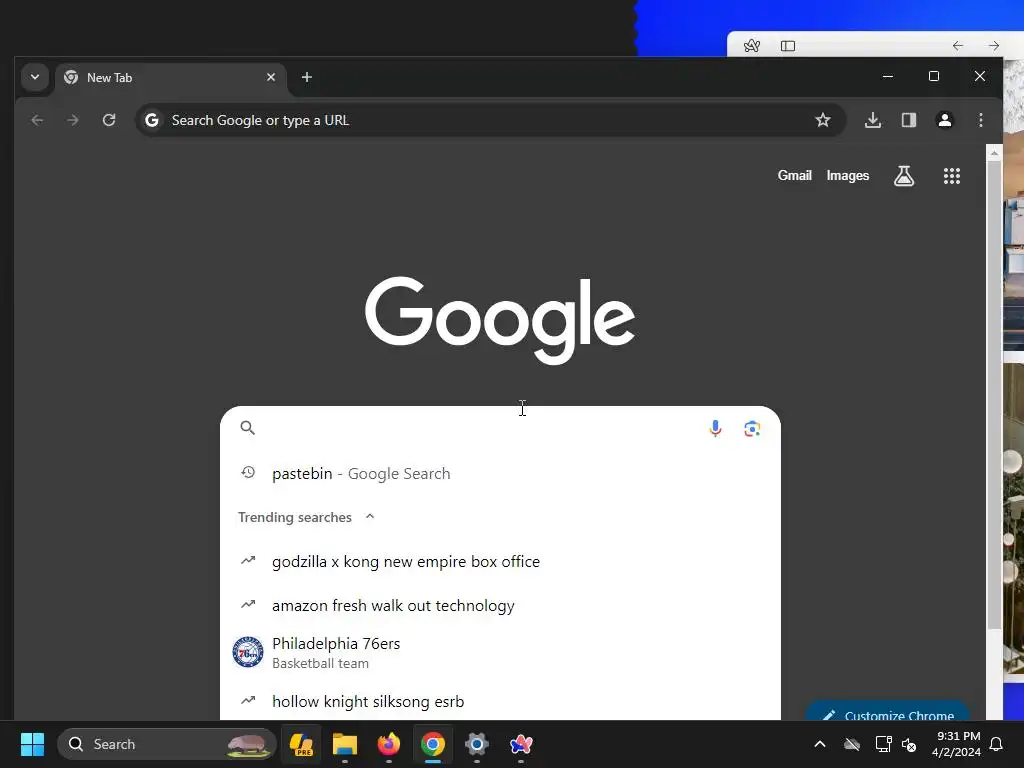Select hollow knight silksong esrb suggestion
This screenshot has height=768, width=1024.
[x=500, y=701]
